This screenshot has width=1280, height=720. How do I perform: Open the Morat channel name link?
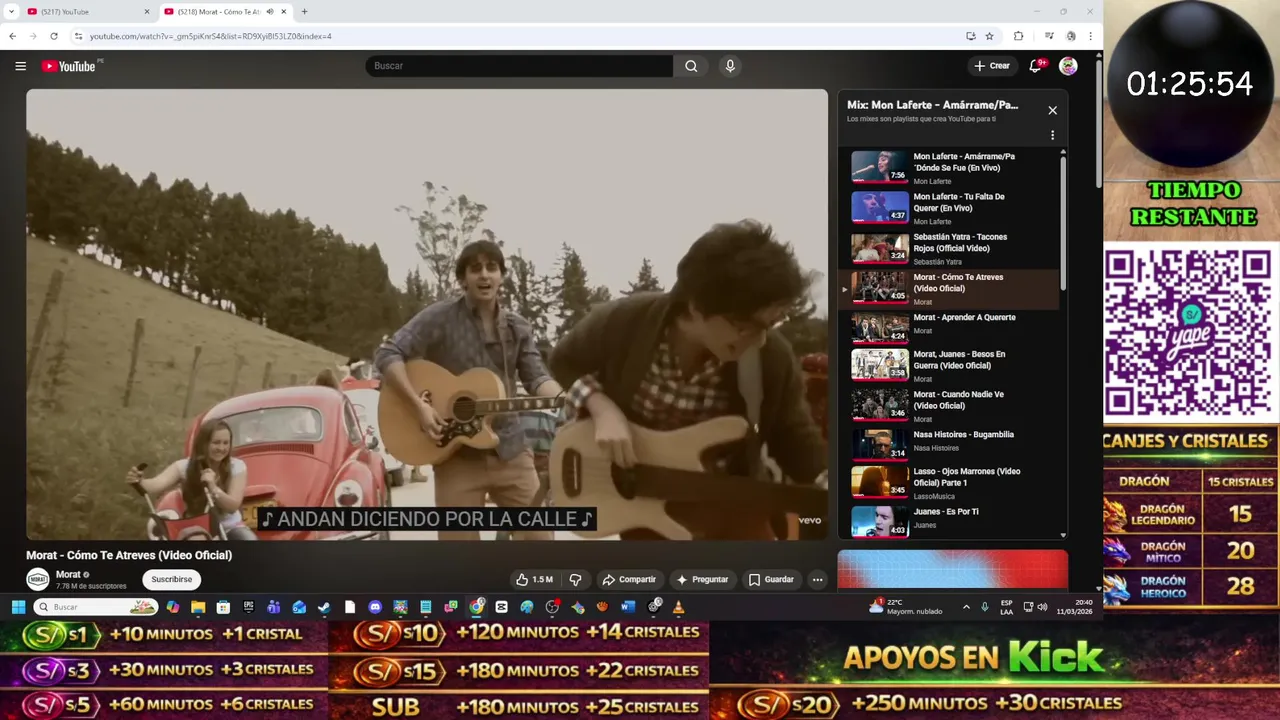(68, 574)
